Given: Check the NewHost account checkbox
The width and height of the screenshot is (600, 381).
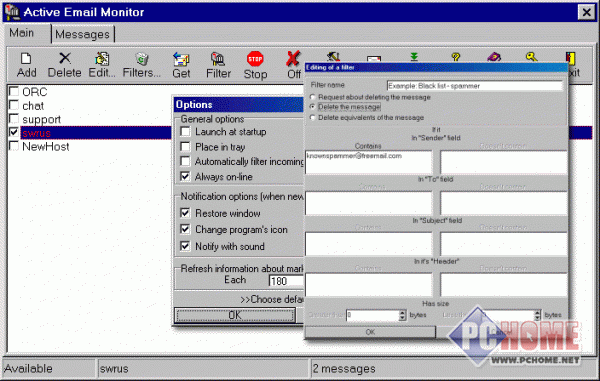Looking at the screenshot, I should 14,146.
